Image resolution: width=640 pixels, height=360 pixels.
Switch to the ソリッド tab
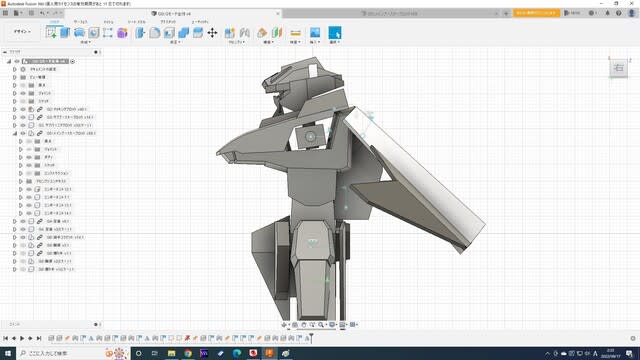pyautogui.click(x=55, y=22)
